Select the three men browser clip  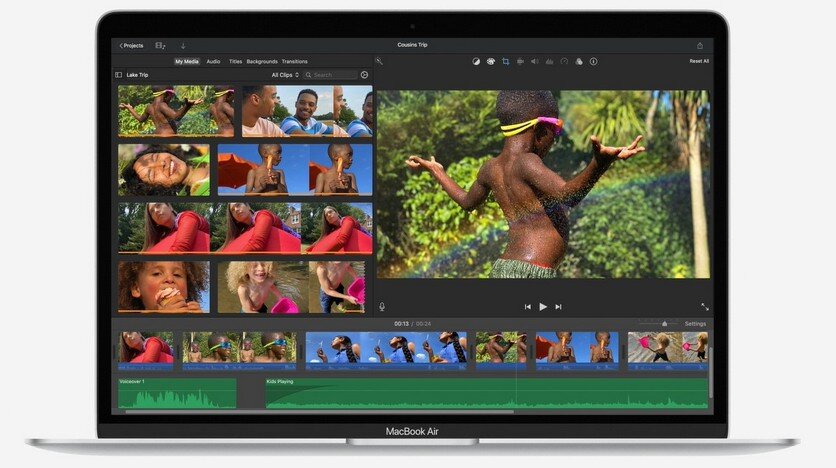(x=307, y=111)
